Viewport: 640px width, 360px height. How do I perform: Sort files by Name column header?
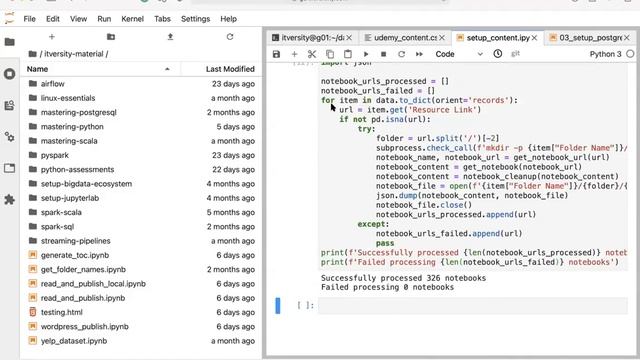tap(99, 69)
